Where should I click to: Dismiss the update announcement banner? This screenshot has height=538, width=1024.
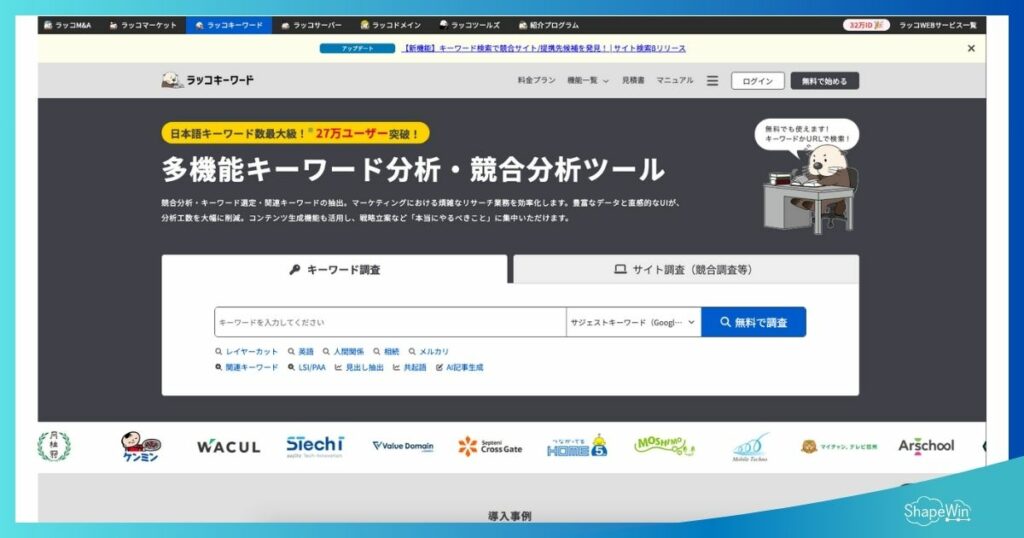[970, 48]
